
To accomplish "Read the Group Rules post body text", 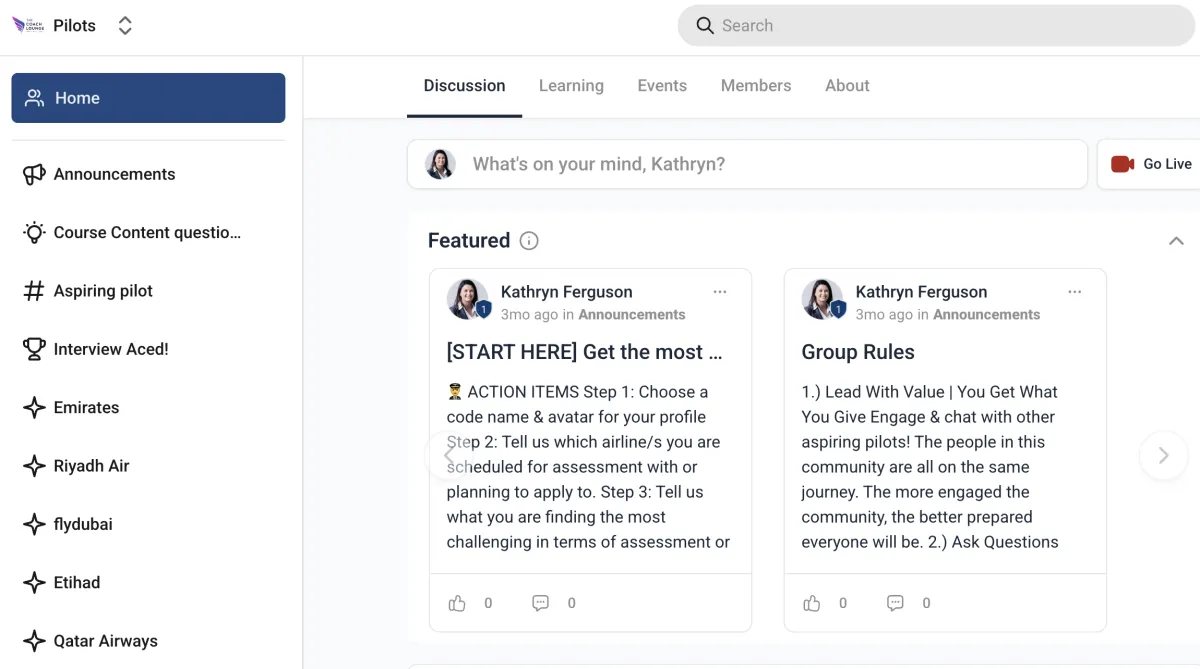I will (x=931, y=467).
